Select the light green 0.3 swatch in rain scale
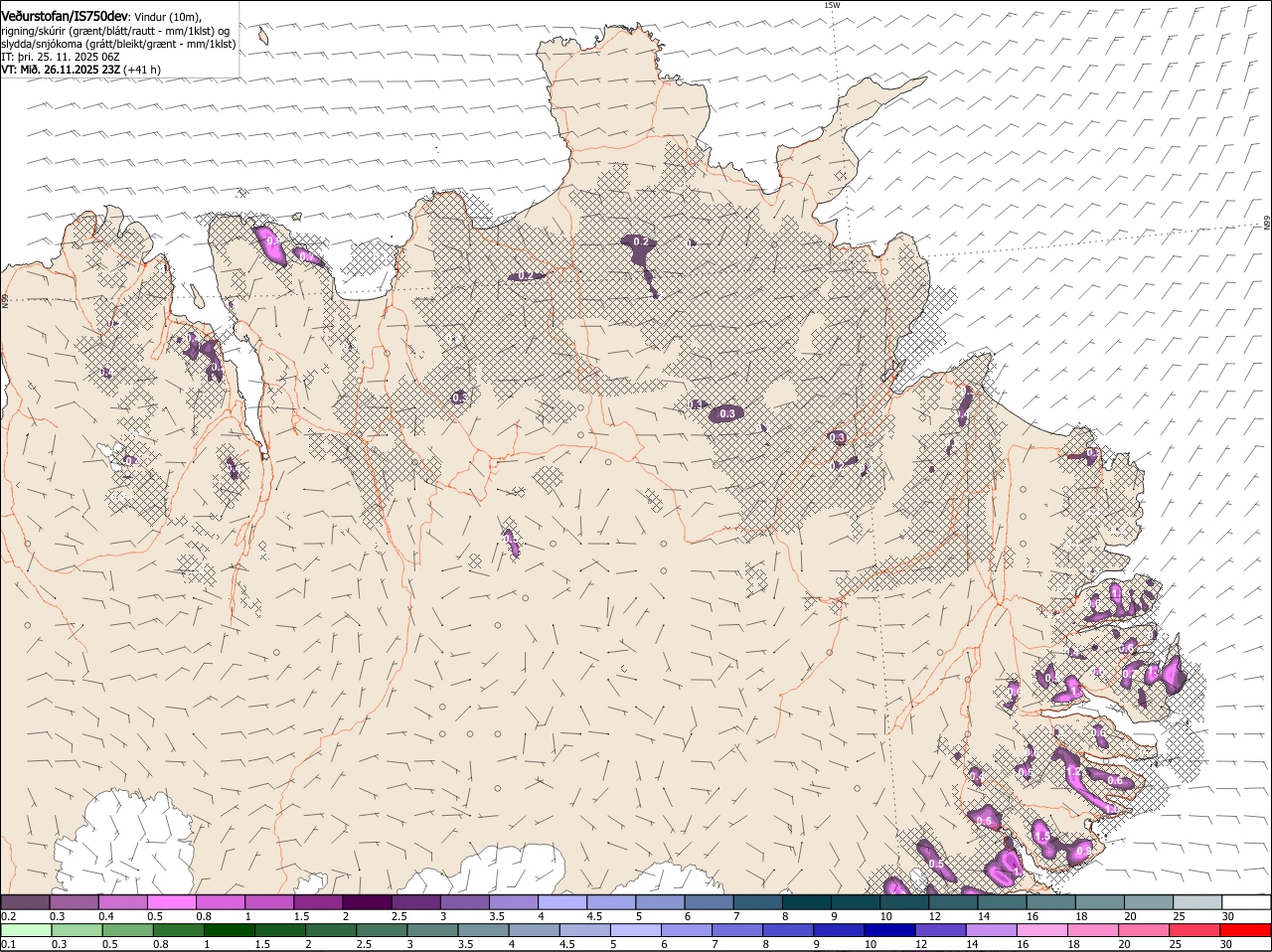This screenshot has width=1272, height=952. coord(77,930)
